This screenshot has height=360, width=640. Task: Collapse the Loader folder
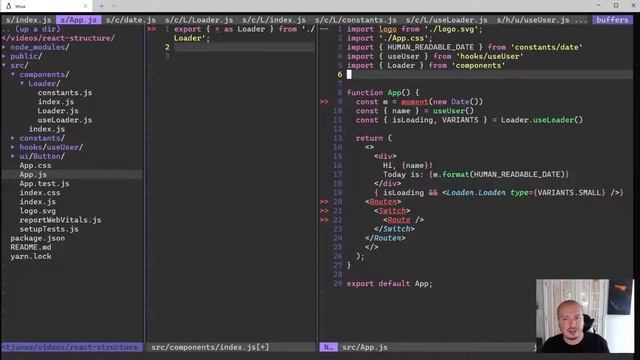(x=44, y=83)
